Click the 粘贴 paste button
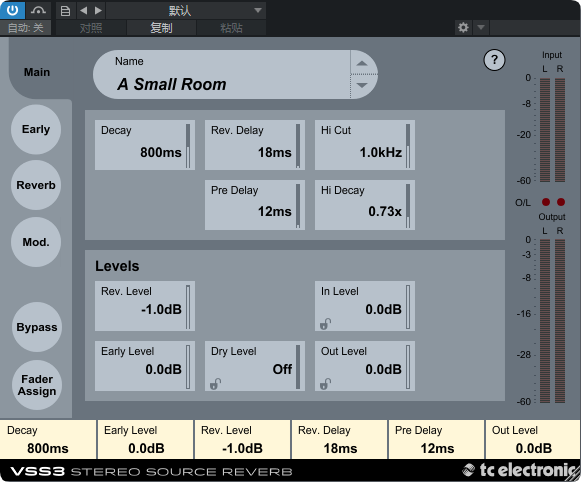Screen dimensions: 581x482 [x=231, y=28]
